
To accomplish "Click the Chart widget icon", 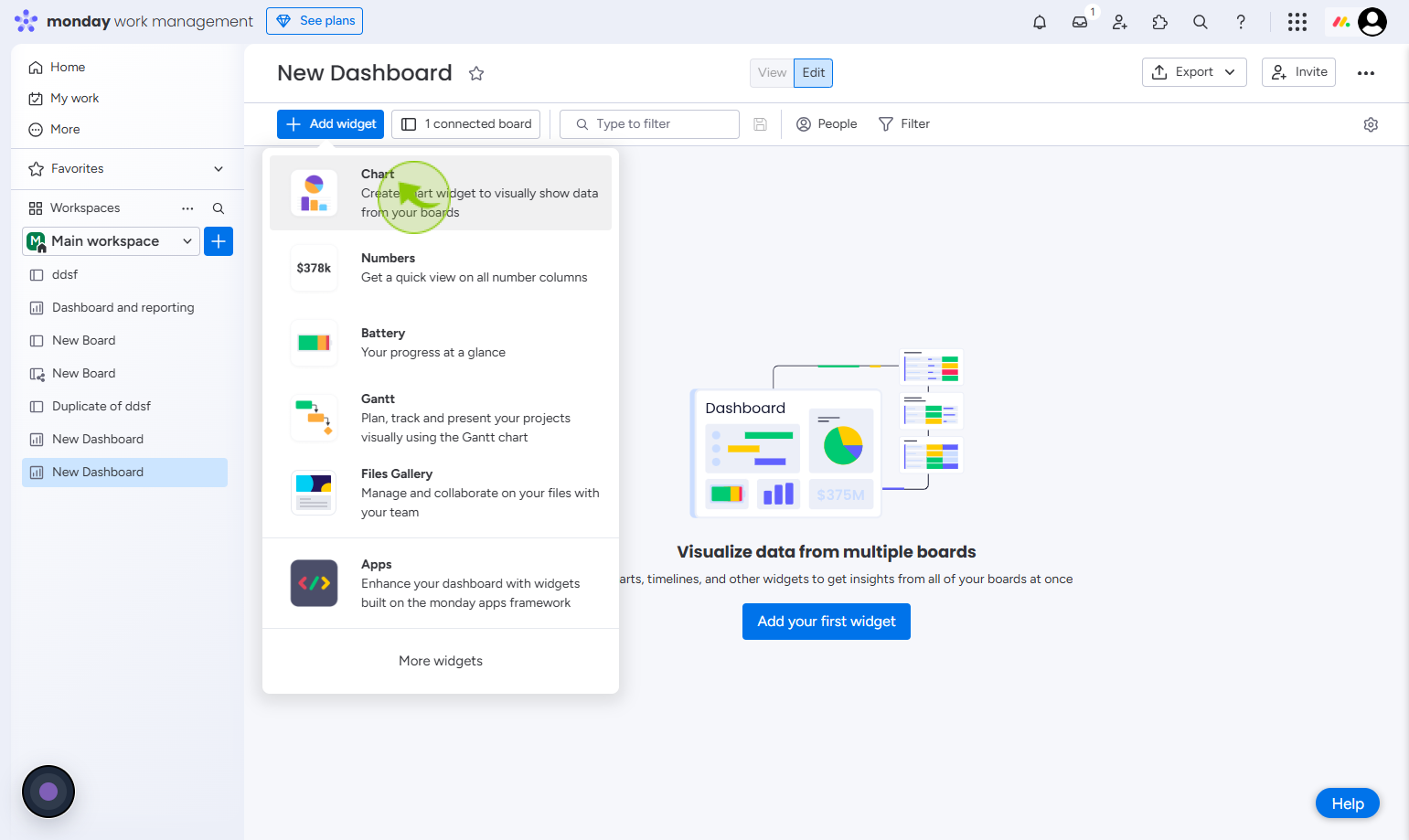I will pyautogui.click(x=315, y=193).
